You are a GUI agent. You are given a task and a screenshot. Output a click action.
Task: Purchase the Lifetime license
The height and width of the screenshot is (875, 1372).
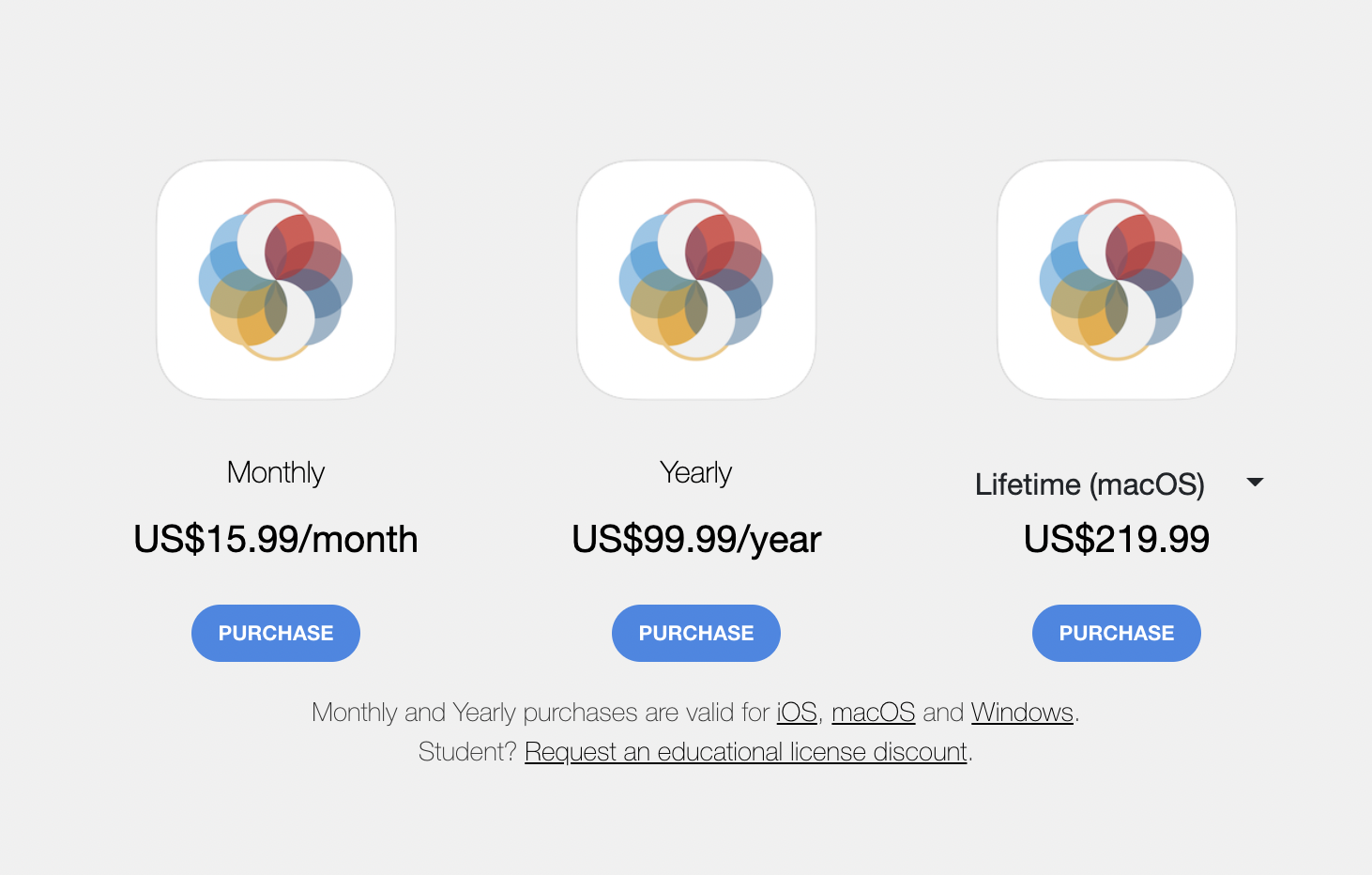(x=1117, y=633)
